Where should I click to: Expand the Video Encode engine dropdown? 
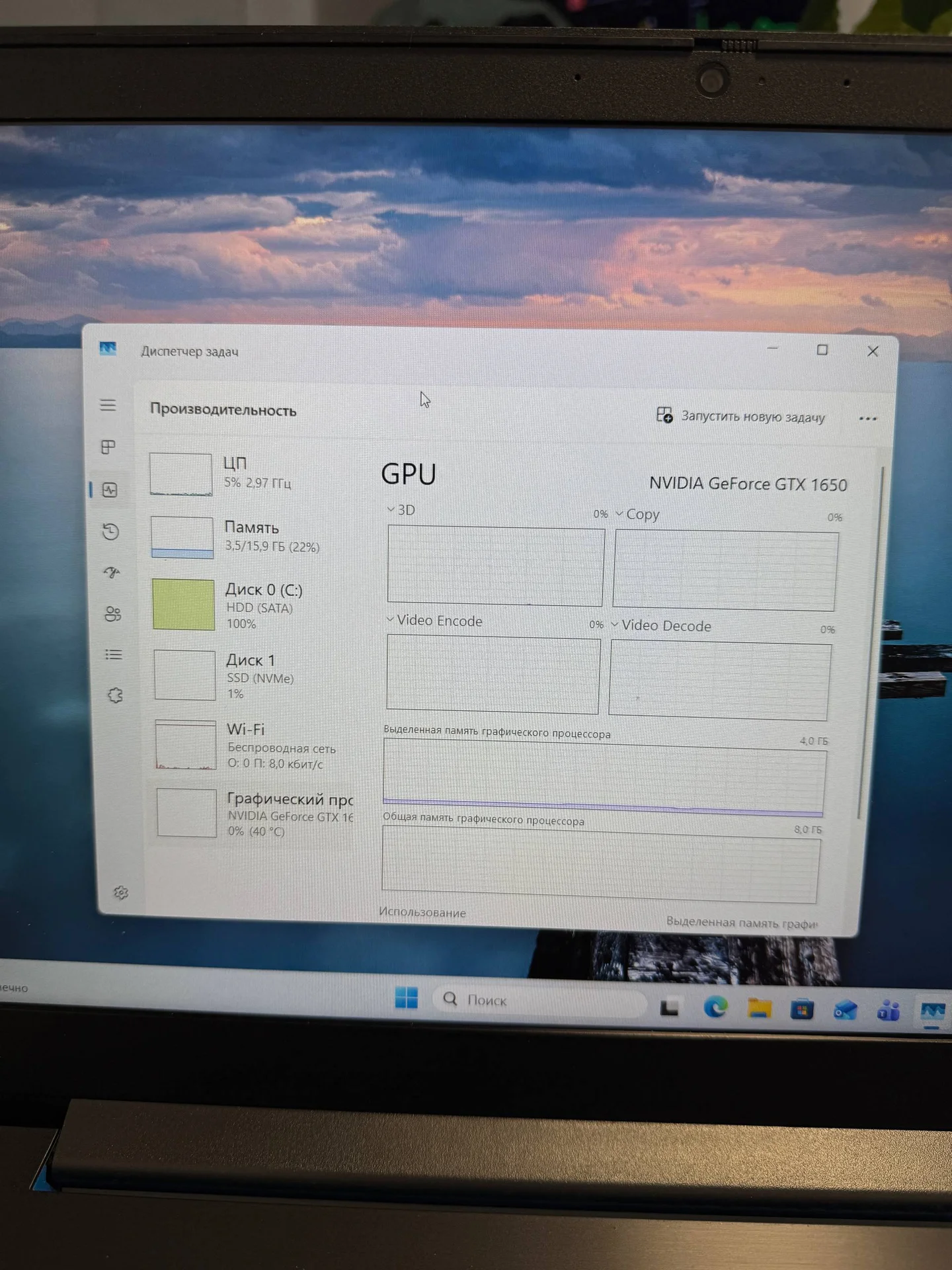tap(390, 620)
